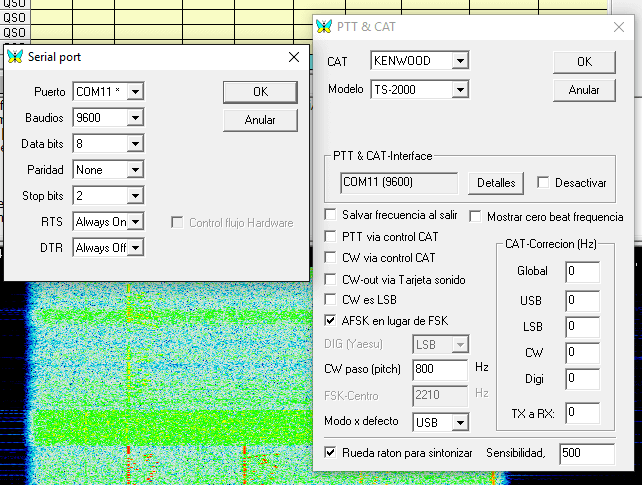
Task: Open the RTS Always On dropdown
Action: tap(135, 222)
